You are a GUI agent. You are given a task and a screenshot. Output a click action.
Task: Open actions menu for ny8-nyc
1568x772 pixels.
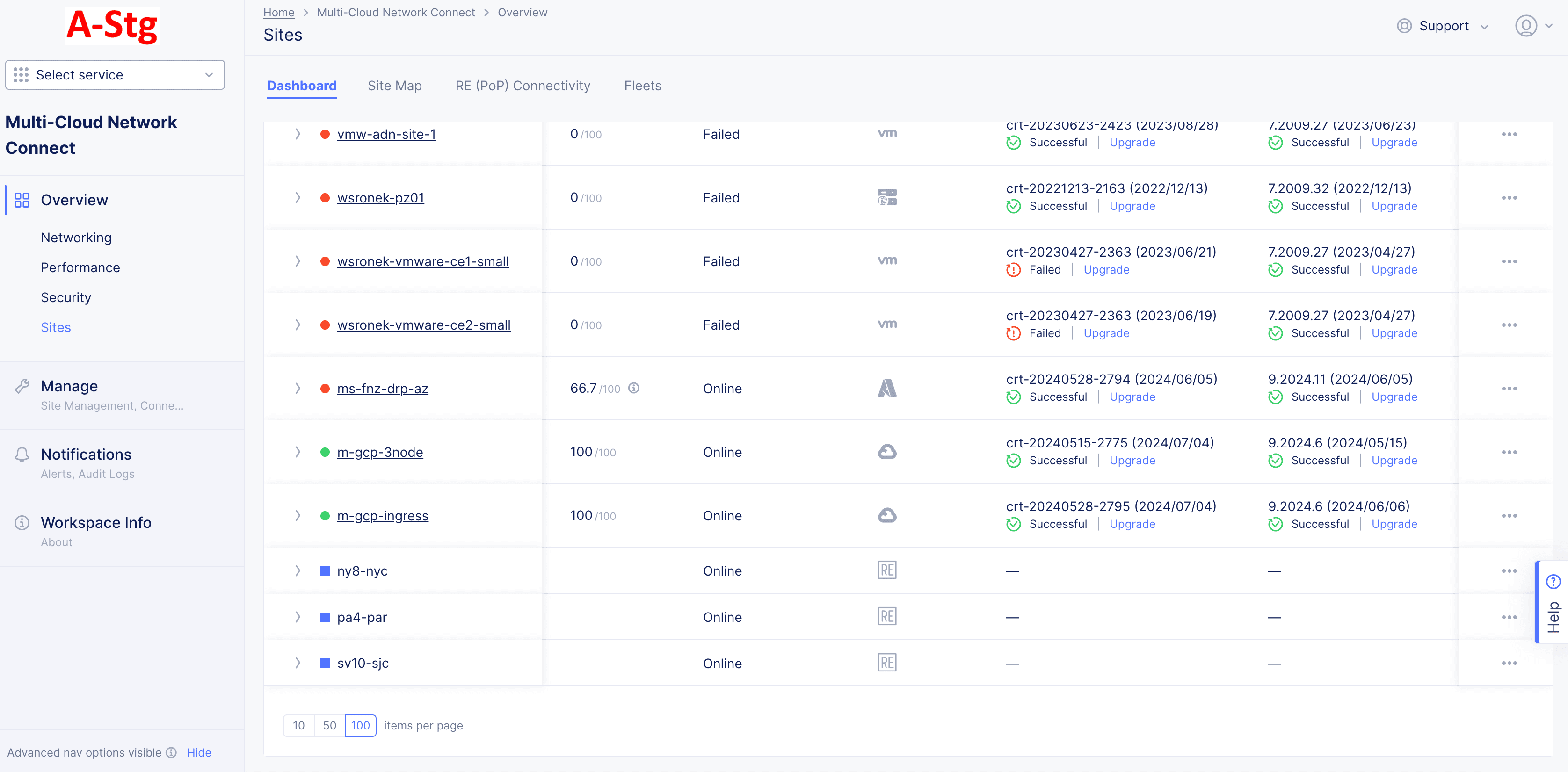pos(1509,570)
